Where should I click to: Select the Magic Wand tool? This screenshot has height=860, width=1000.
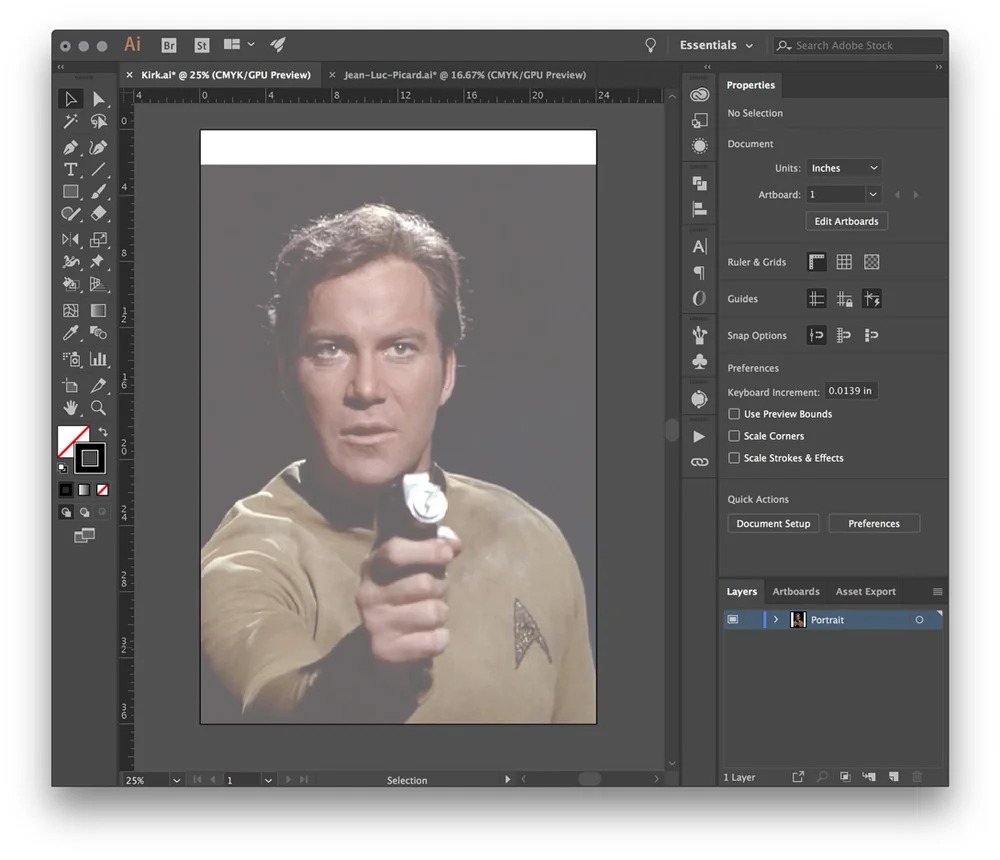pyautogui.click(x=69, y=121)
